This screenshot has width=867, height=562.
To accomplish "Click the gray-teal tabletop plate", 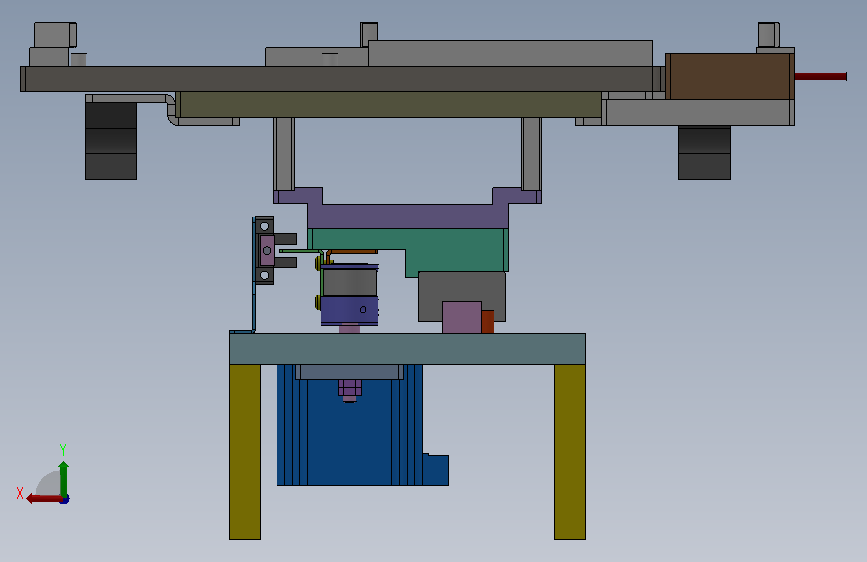I will 408,348.
